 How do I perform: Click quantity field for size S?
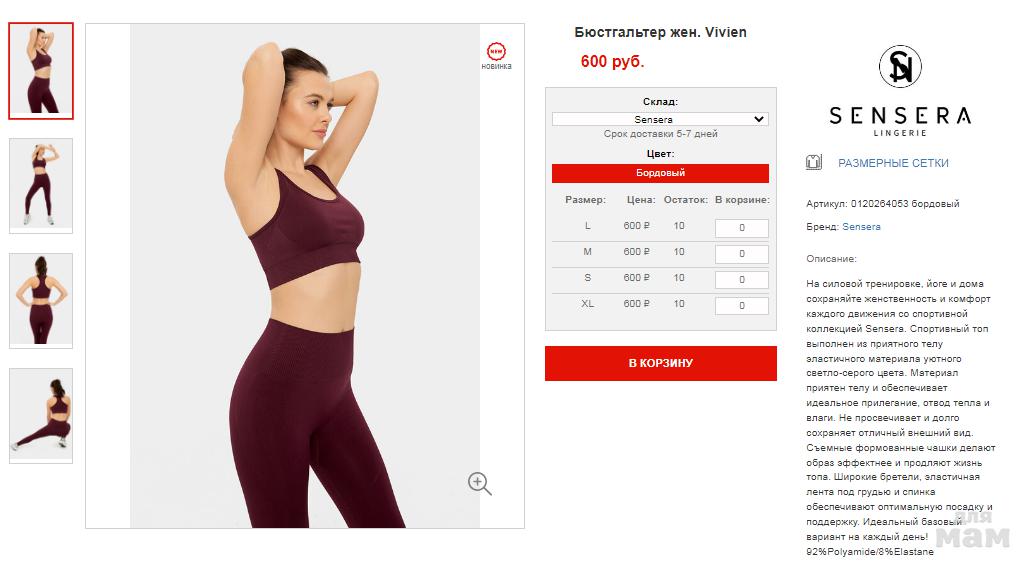[x=741, y=280]
